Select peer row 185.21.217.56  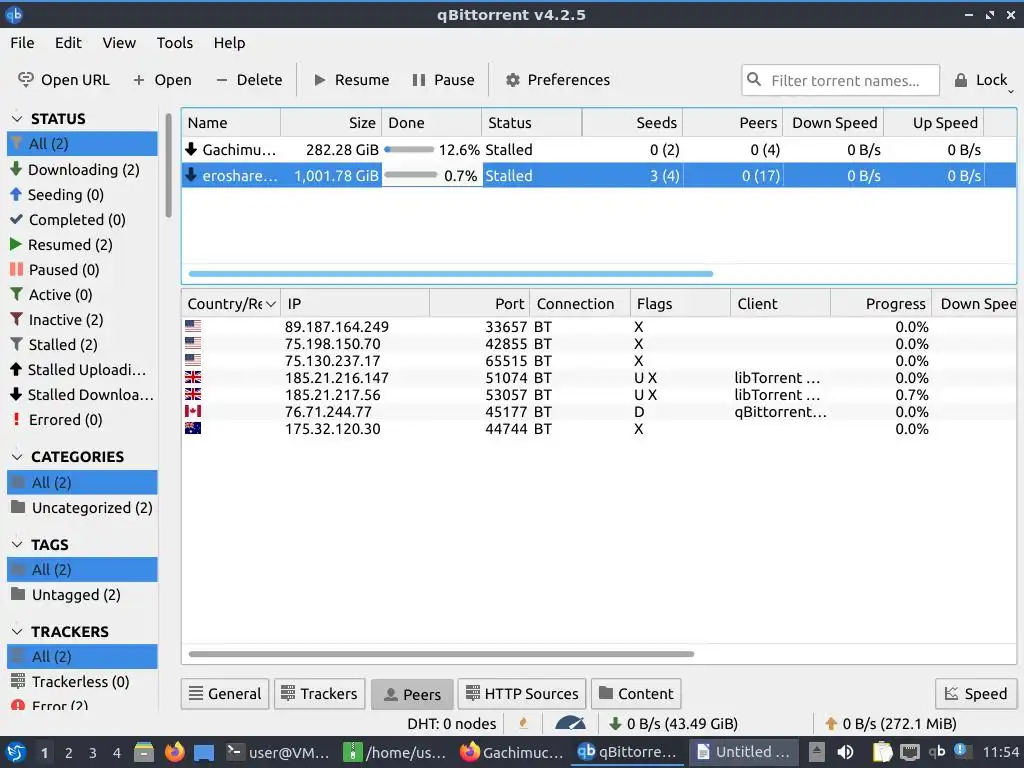[x=599, y=394]
